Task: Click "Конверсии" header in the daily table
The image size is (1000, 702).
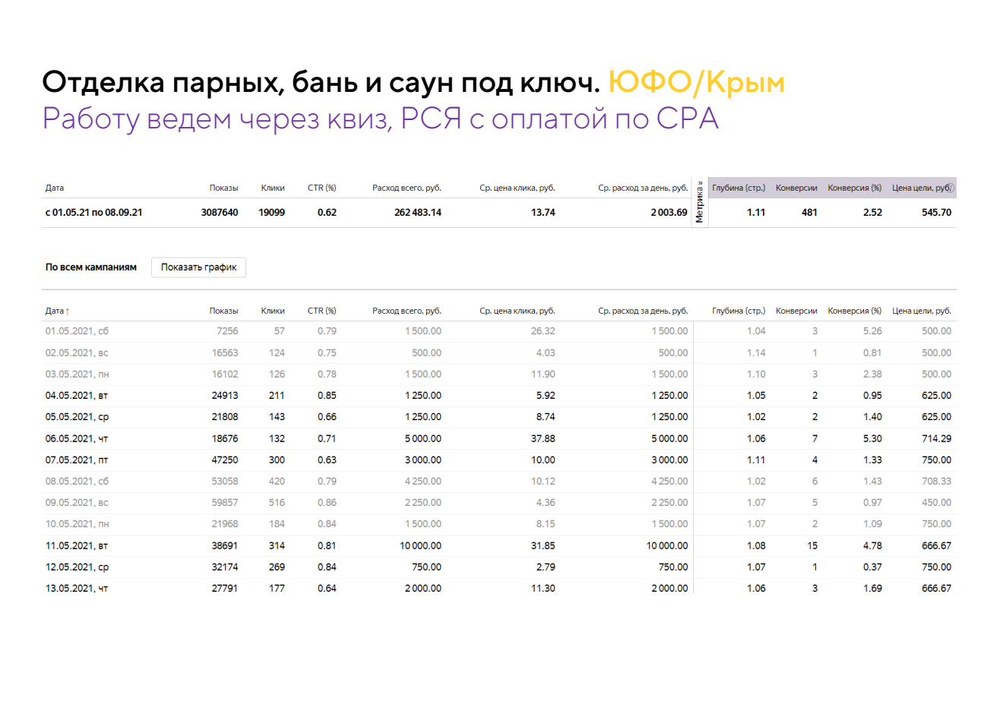Action: click(x=796, y=311)
